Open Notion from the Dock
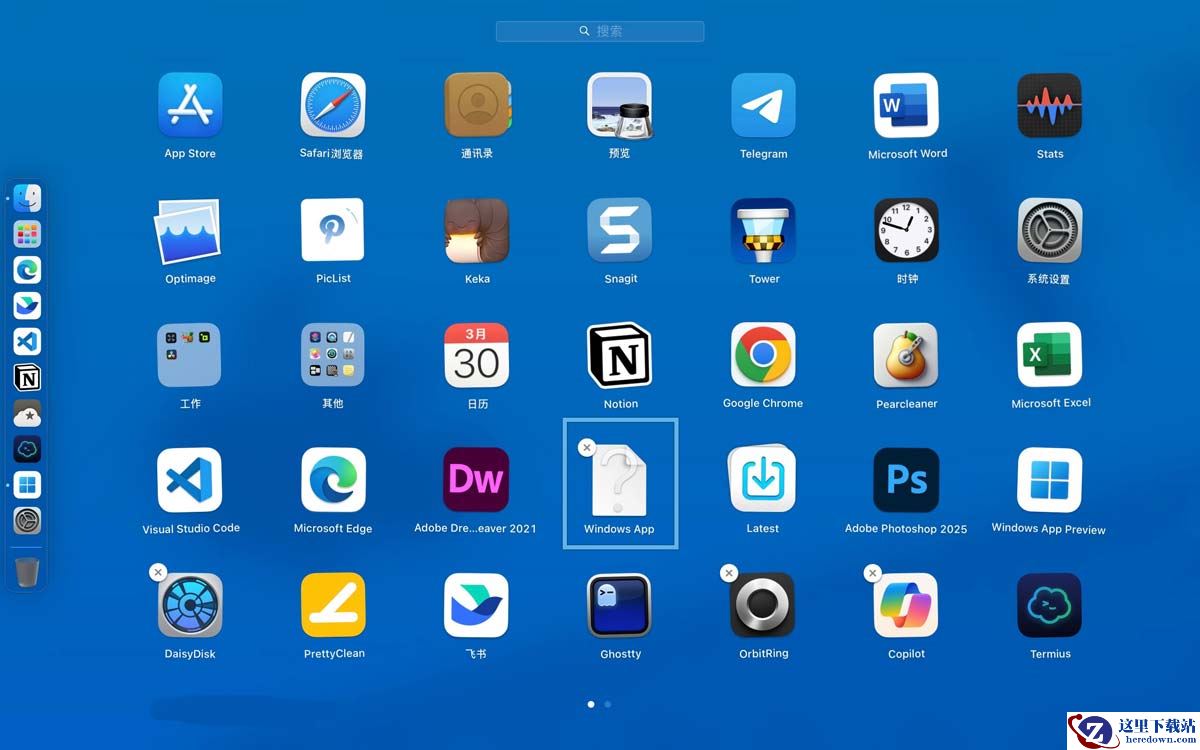 pyautogui.click(x=27, y=377)
